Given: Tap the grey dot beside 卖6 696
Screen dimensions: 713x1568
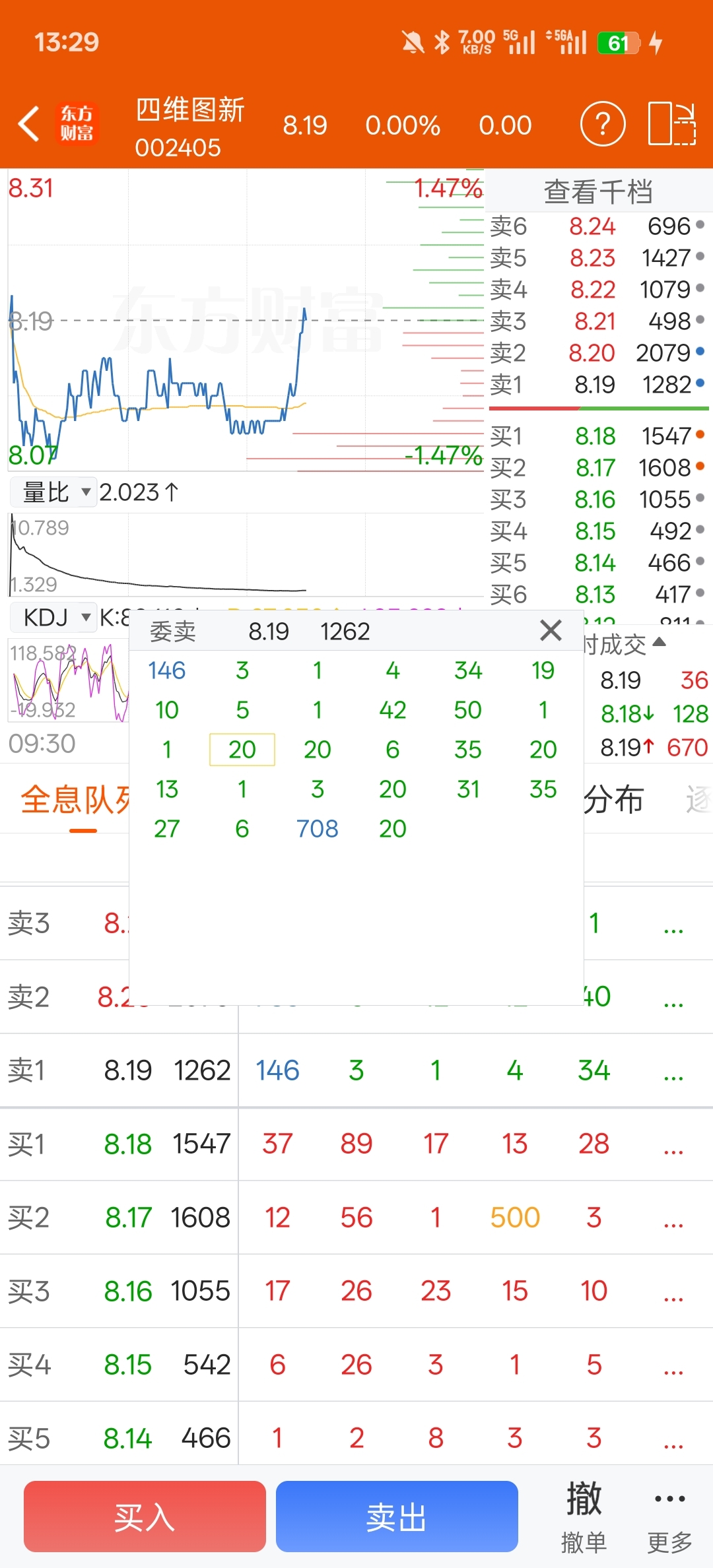Looking at the screenshot, I should [x=700, y=224].
